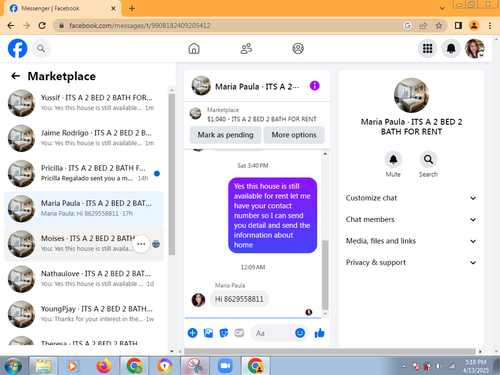
Task: Open File Explorer from taskbar
Action: coord(44,366)
